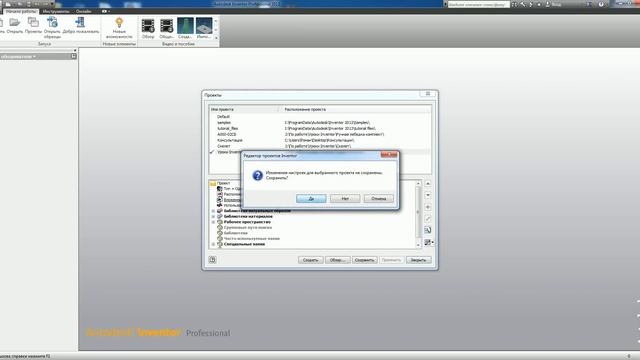Click the key/subscription icon in title bar
The image size is (640, 360).
click(523, 4)
